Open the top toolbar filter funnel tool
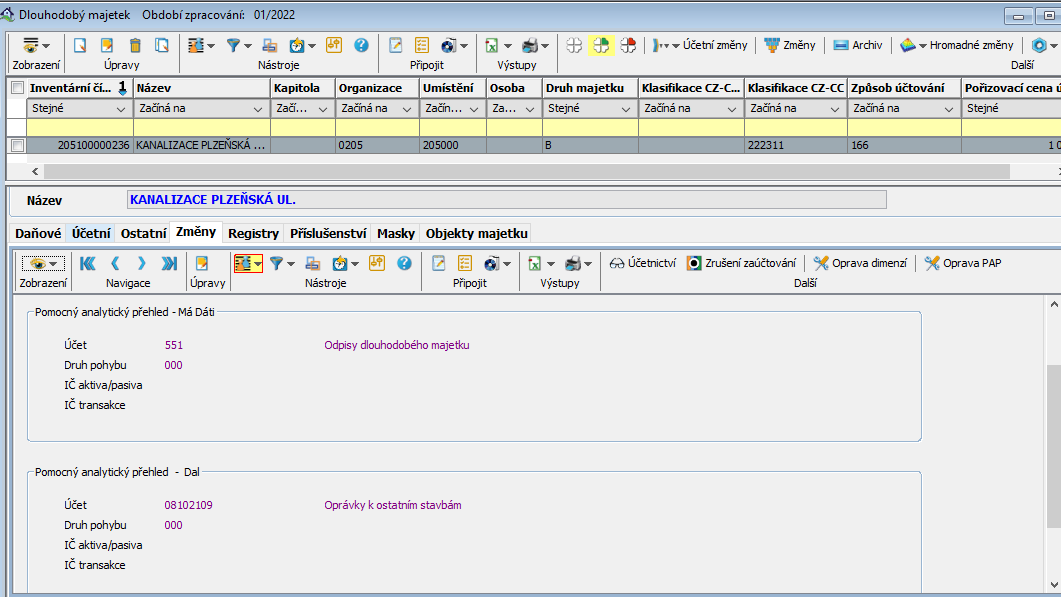 click(x=233, y=45)
